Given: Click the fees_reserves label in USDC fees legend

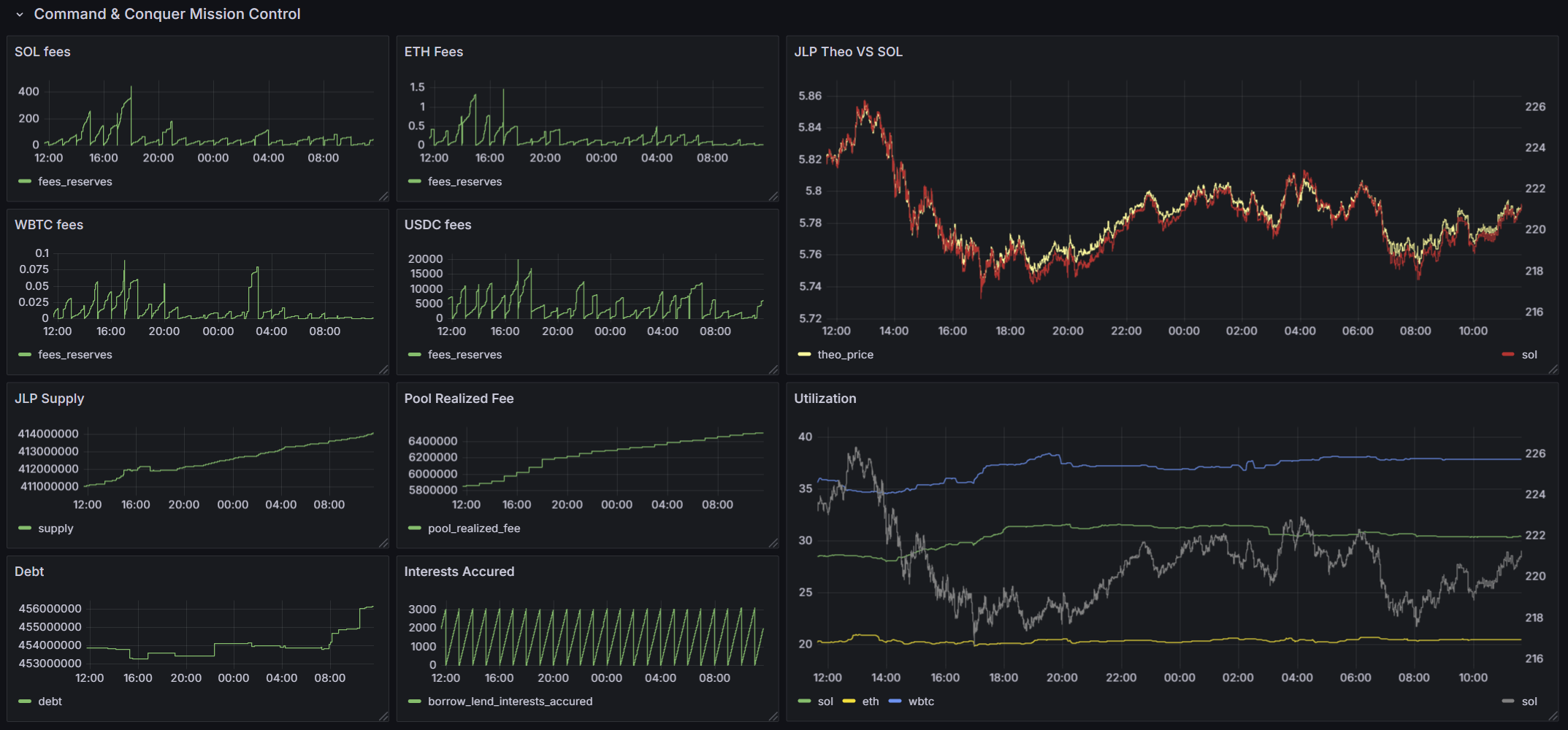Looking at the screenshot, I should (464, 354).
